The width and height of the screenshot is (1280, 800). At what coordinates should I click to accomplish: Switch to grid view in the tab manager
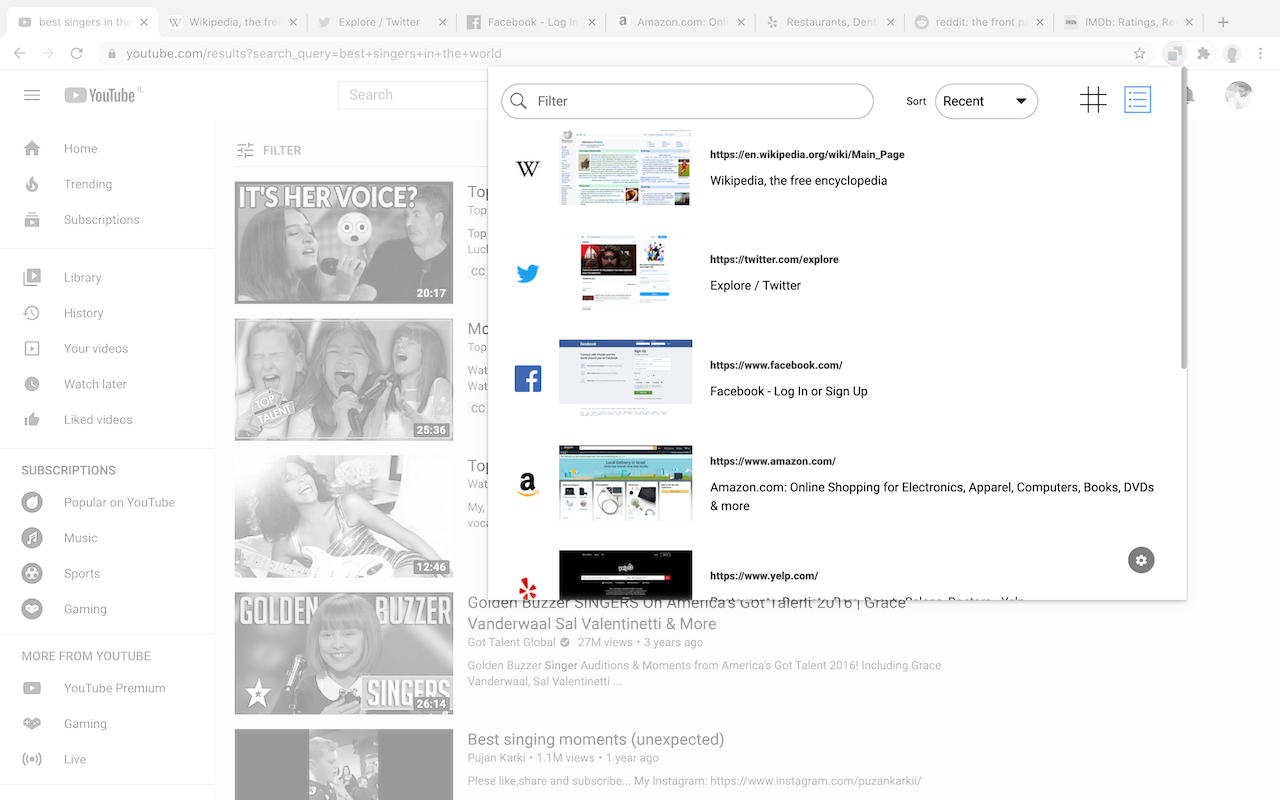point(1093,100)
